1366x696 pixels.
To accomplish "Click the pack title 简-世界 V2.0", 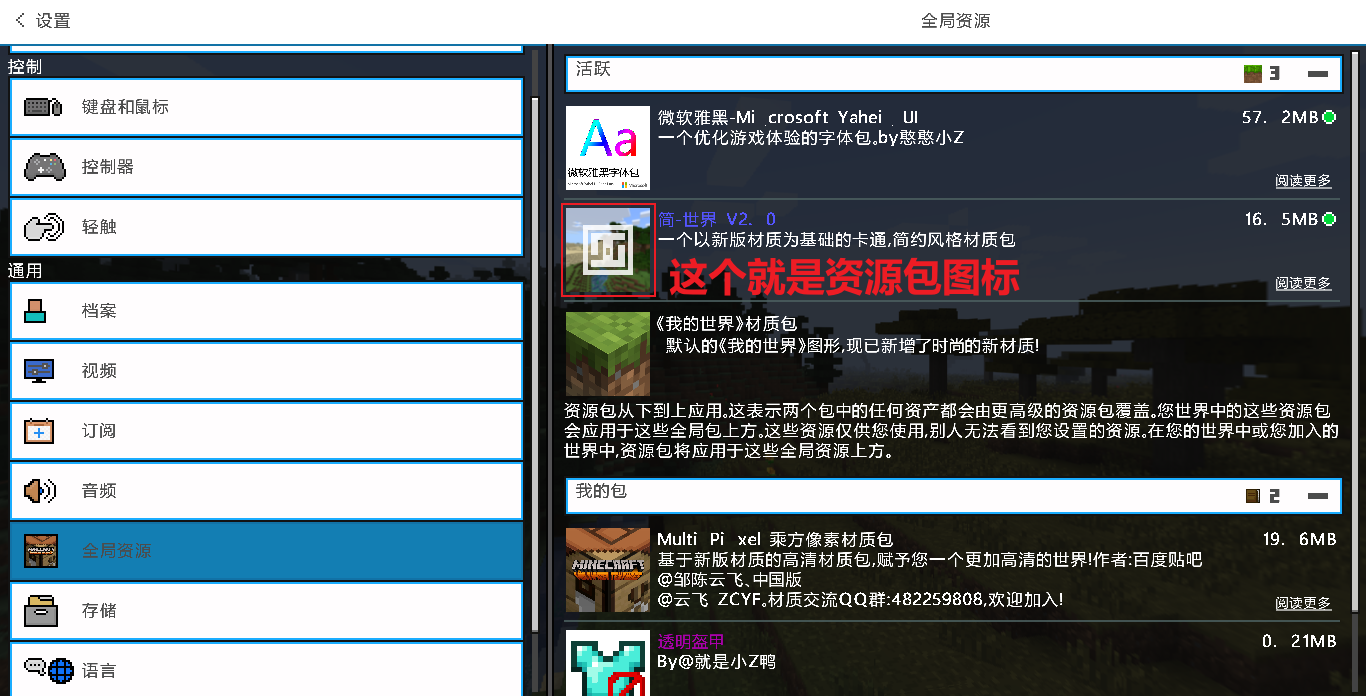I will (716, 219).
